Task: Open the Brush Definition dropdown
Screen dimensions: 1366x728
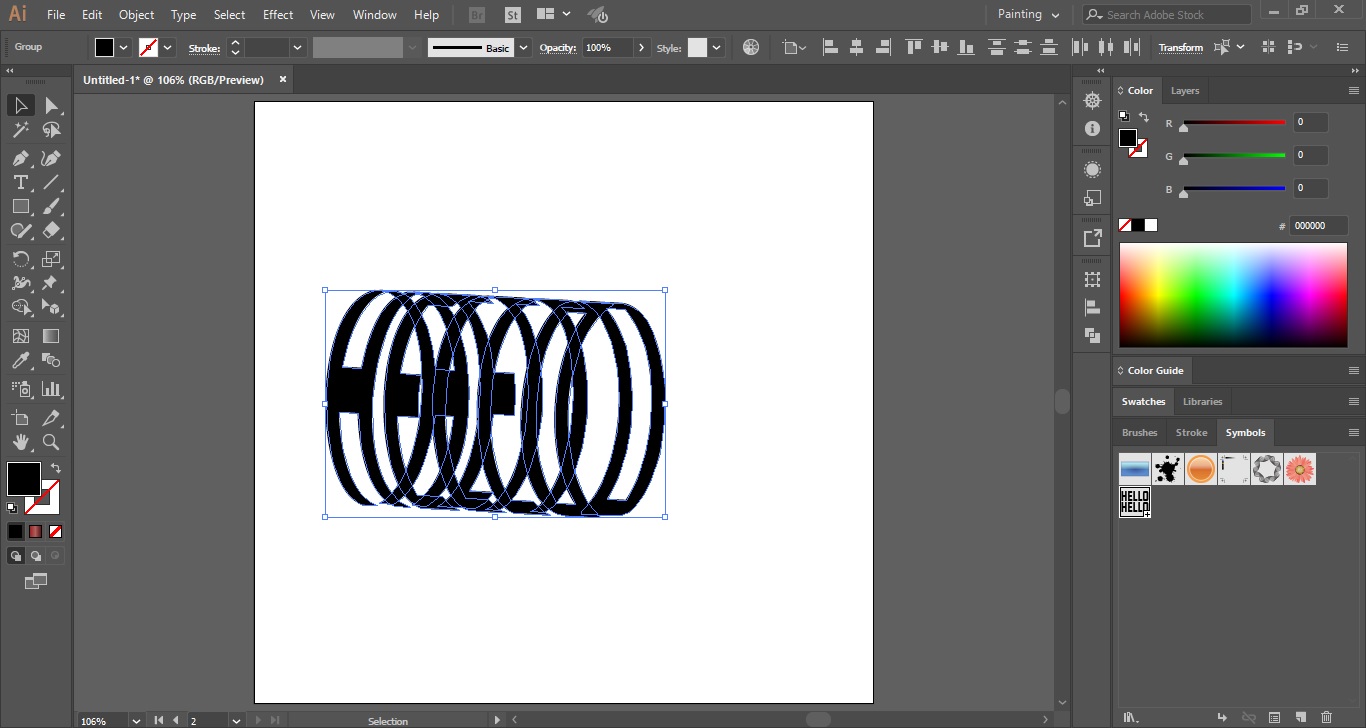Action: pos(523,47)
